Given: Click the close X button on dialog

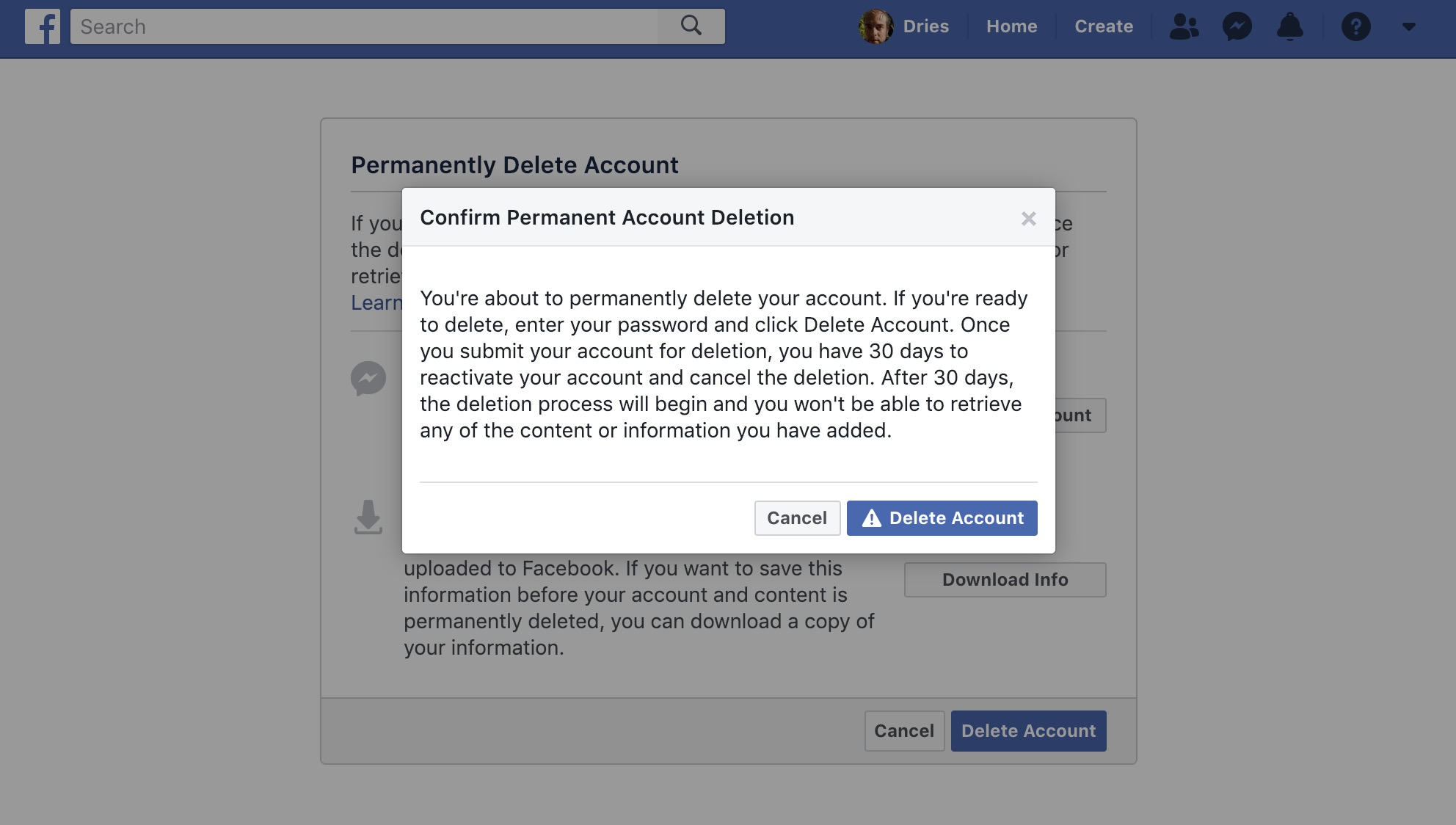Looking at the screenshot, I should (x=1027, y=218).
